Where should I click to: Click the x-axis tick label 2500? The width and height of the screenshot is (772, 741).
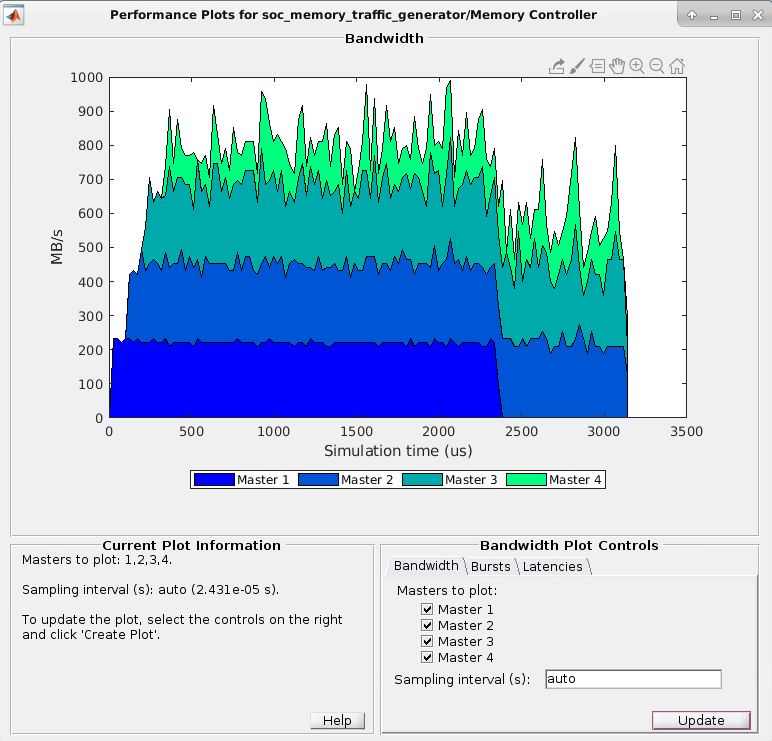pos(521,432)
